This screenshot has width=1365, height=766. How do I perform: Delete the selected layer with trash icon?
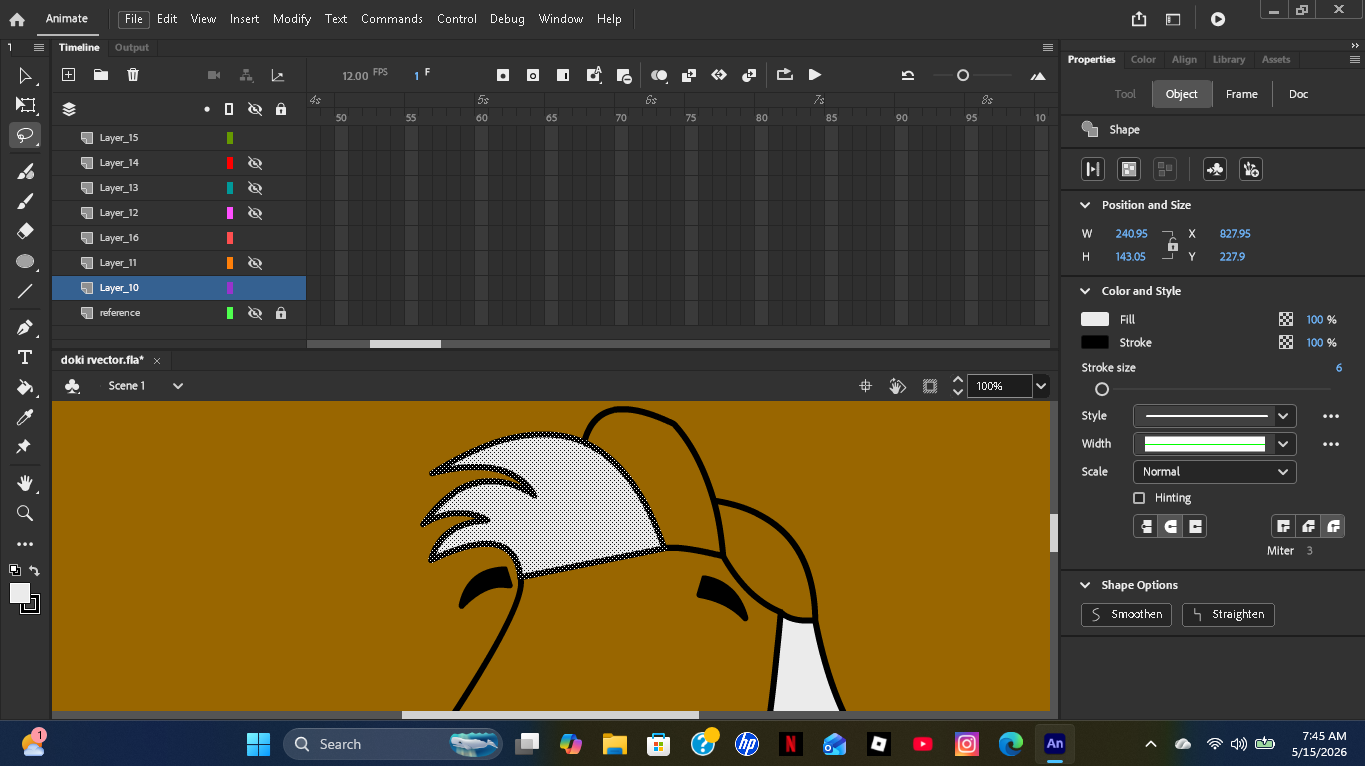click(133, 75)
